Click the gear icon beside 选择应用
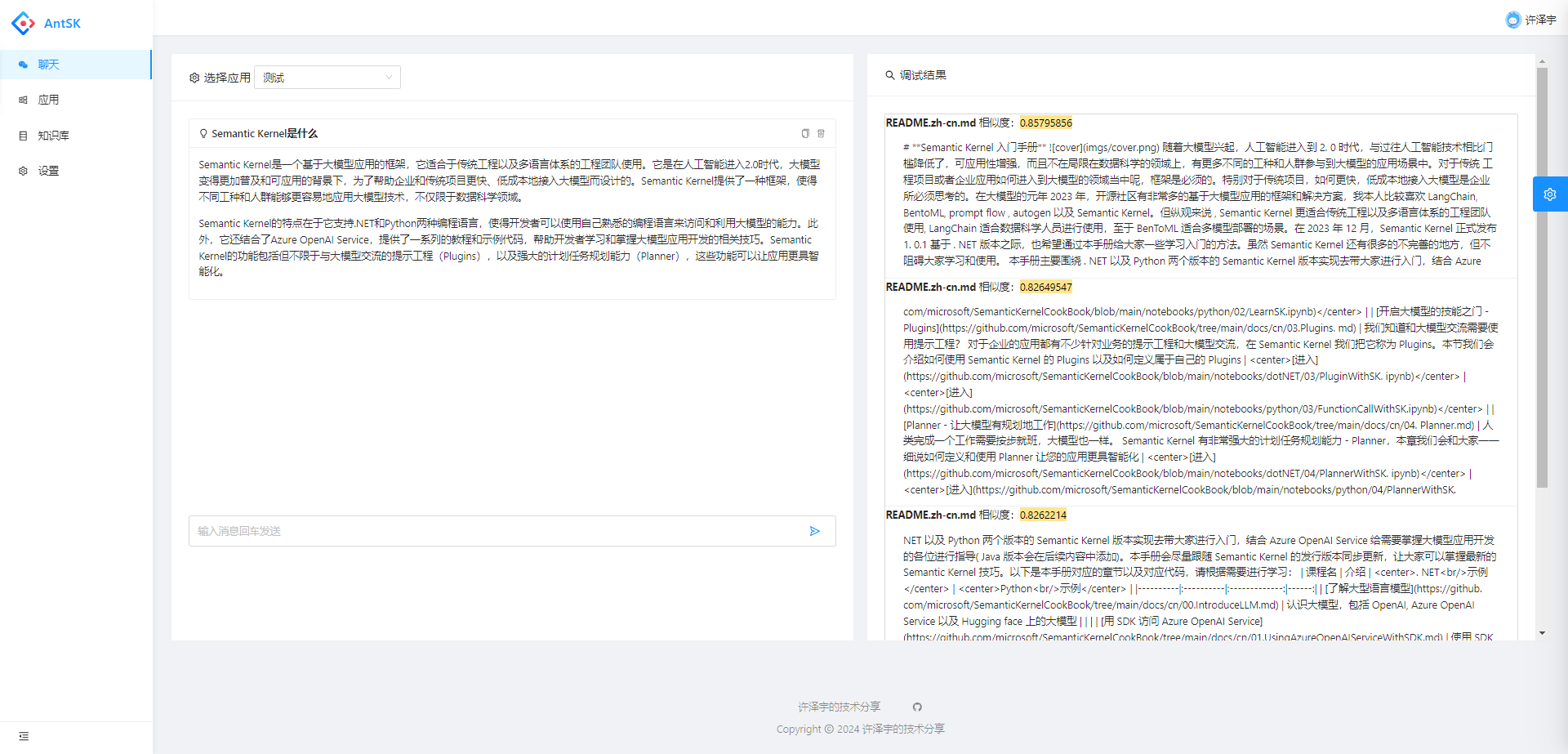 click(x=194, y=78)
